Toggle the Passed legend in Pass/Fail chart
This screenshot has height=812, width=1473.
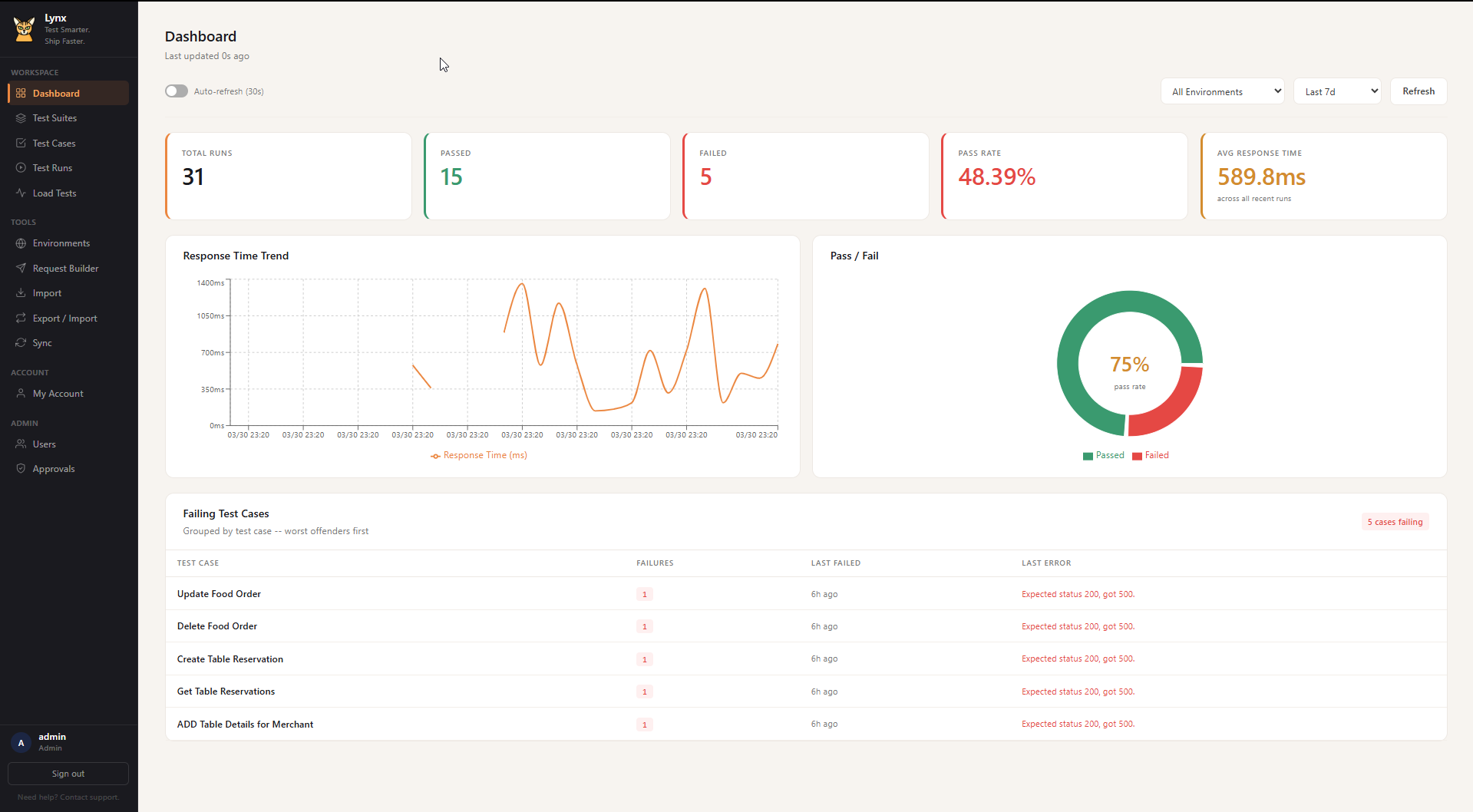tap(1104, 455)
